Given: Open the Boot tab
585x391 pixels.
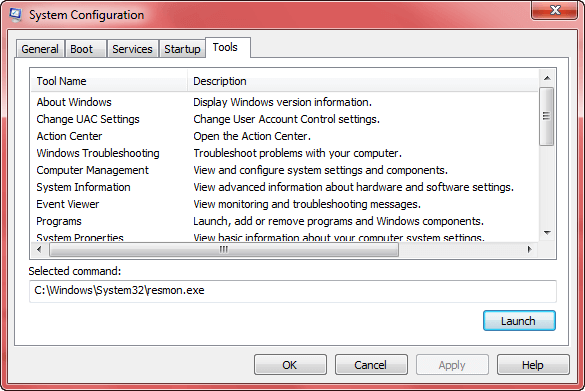Looking at the screenshot, I should click(x=85, y=49).
